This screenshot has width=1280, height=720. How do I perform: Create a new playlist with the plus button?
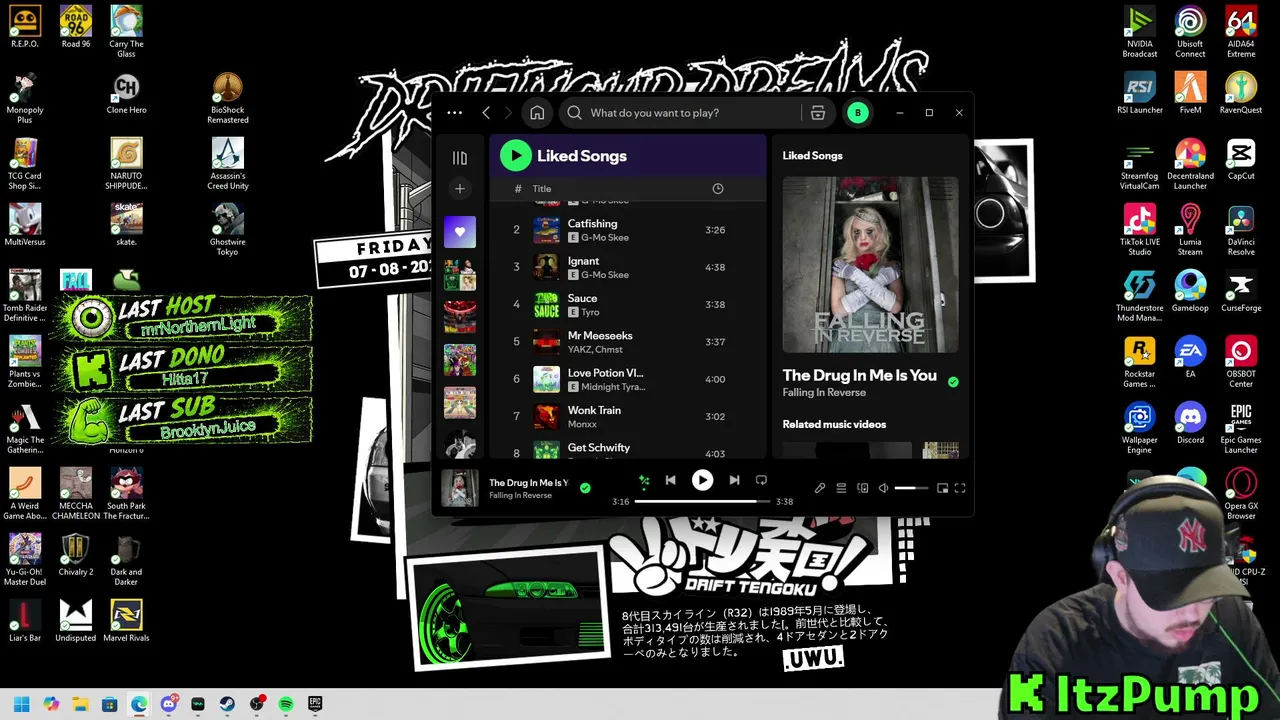click(460, 189)
